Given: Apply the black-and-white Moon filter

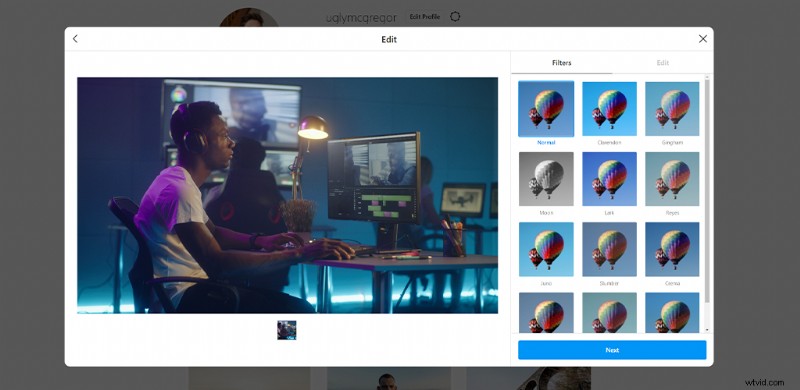Looking at the screenshot, I should [546, 179].
